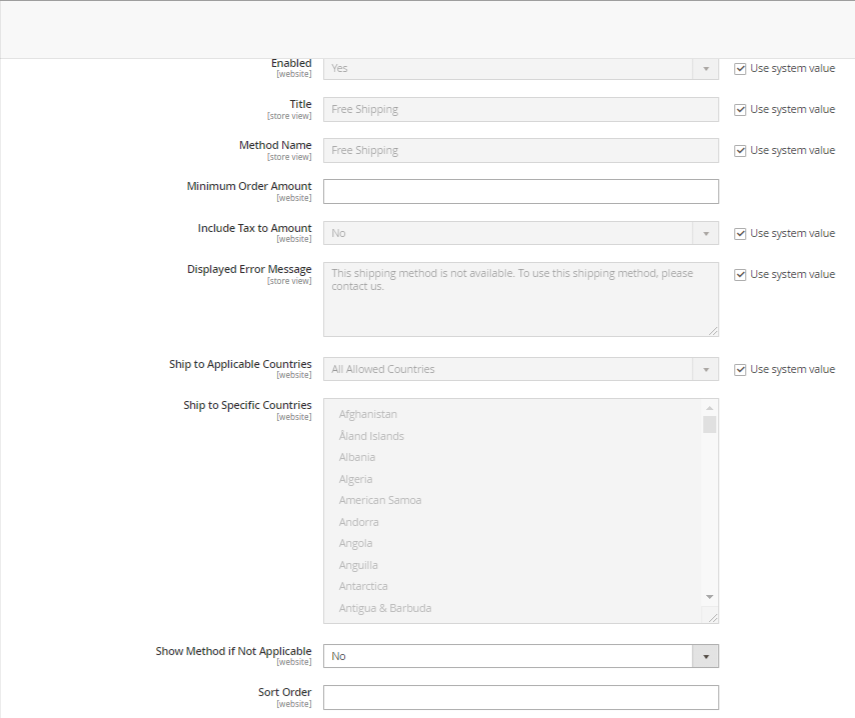Open the Enabled dropdown
This screenshot has height=718, width=855.
(x=520, y=68)
